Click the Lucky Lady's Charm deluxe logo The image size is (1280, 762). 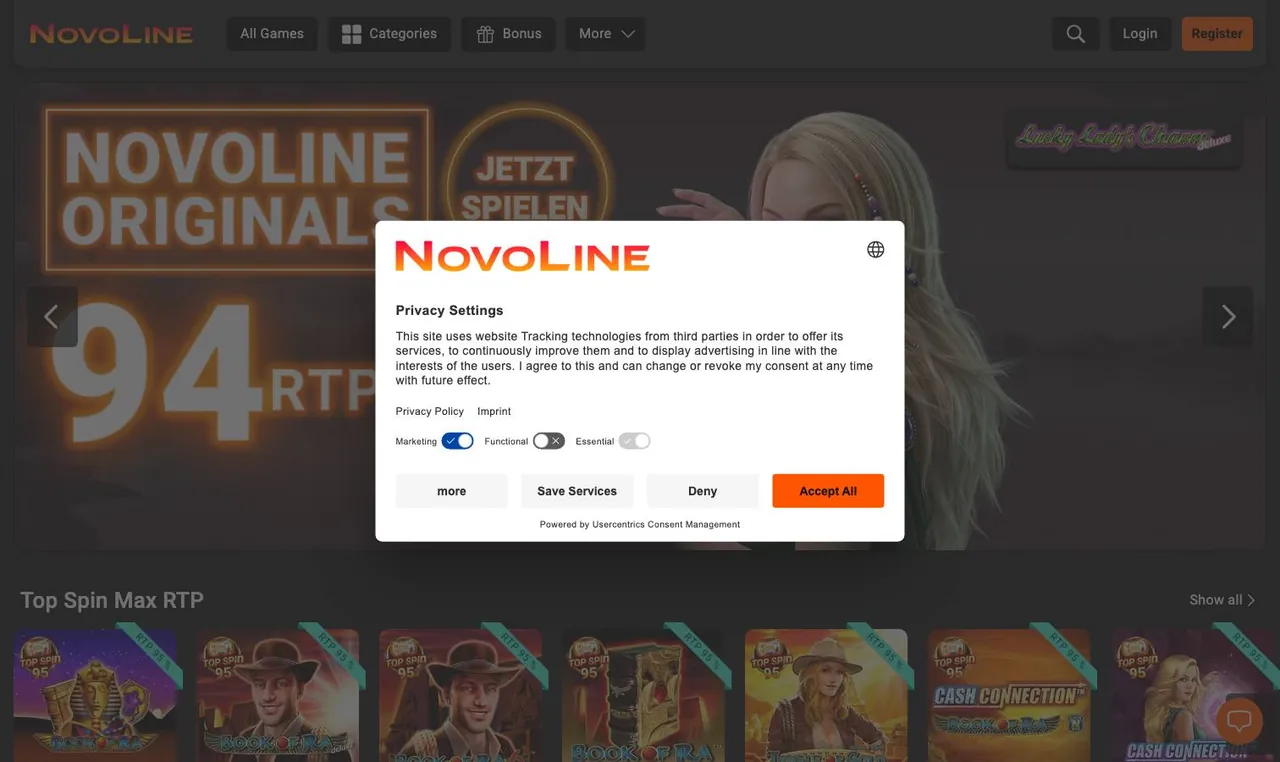coord(1124,138)
